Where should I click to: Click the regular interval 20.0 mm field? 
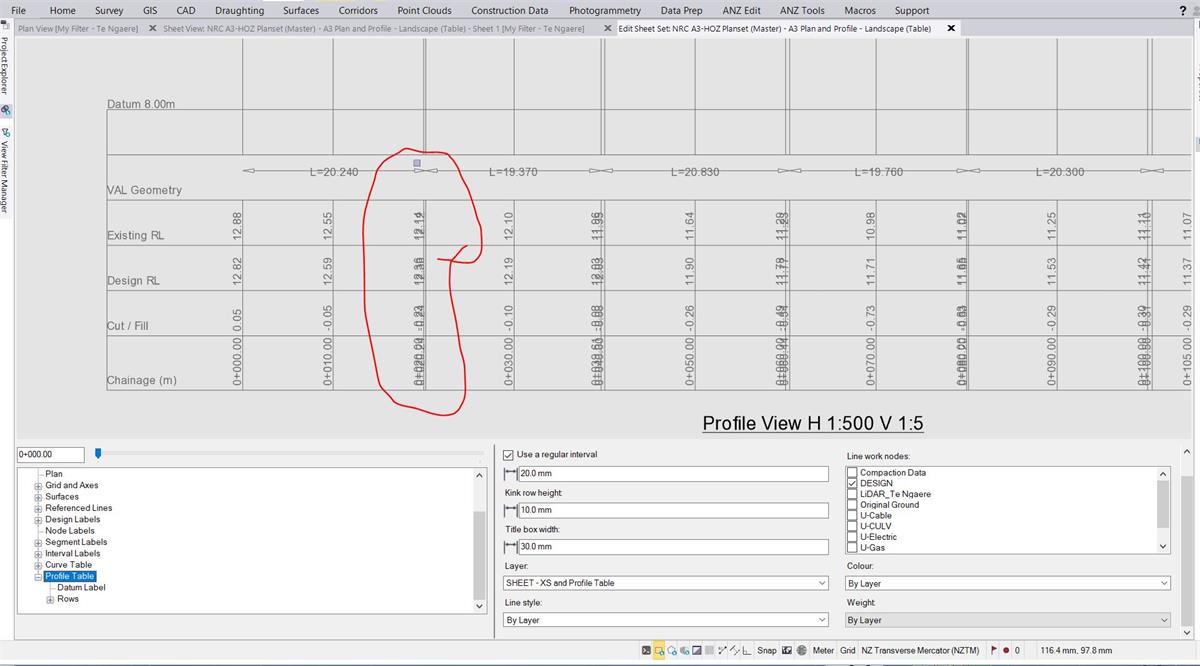tap(673, 474)
